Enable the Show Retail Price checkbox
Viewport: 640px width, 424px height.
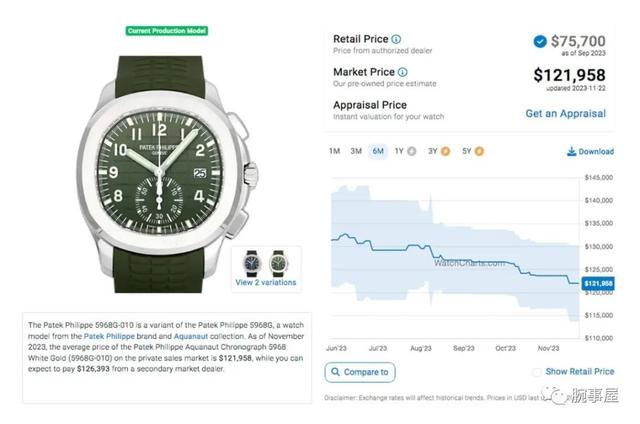click(x=539, y=372)
